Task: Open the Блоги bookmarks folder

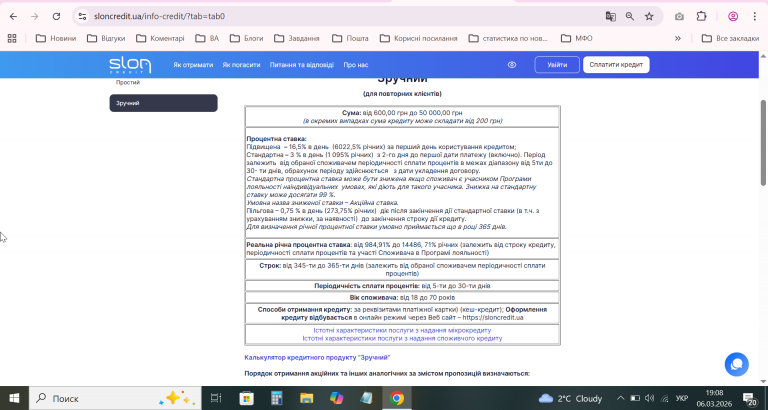Action: tap(246, 38)
